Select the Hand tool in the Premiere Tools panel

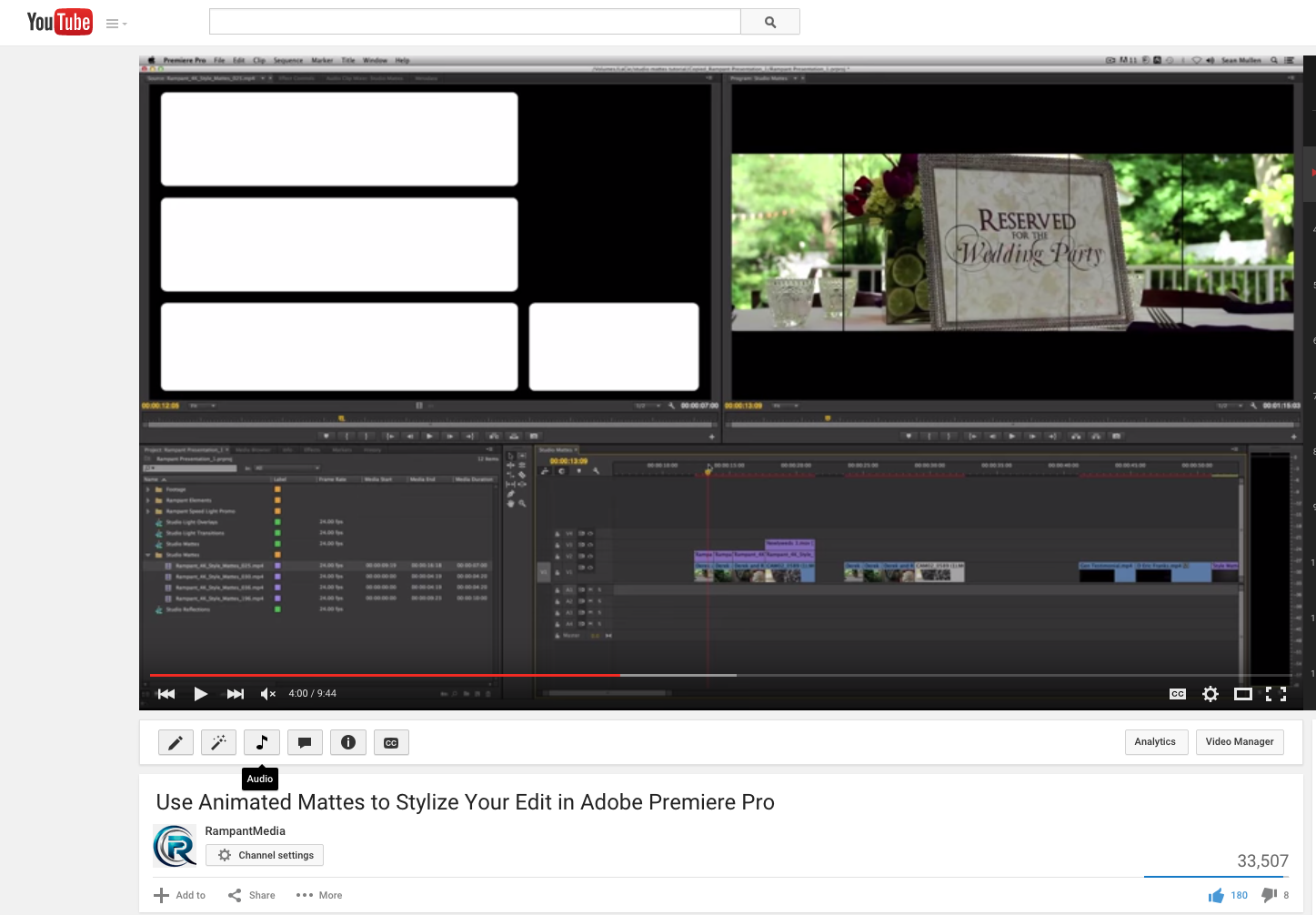pos(511,503)
